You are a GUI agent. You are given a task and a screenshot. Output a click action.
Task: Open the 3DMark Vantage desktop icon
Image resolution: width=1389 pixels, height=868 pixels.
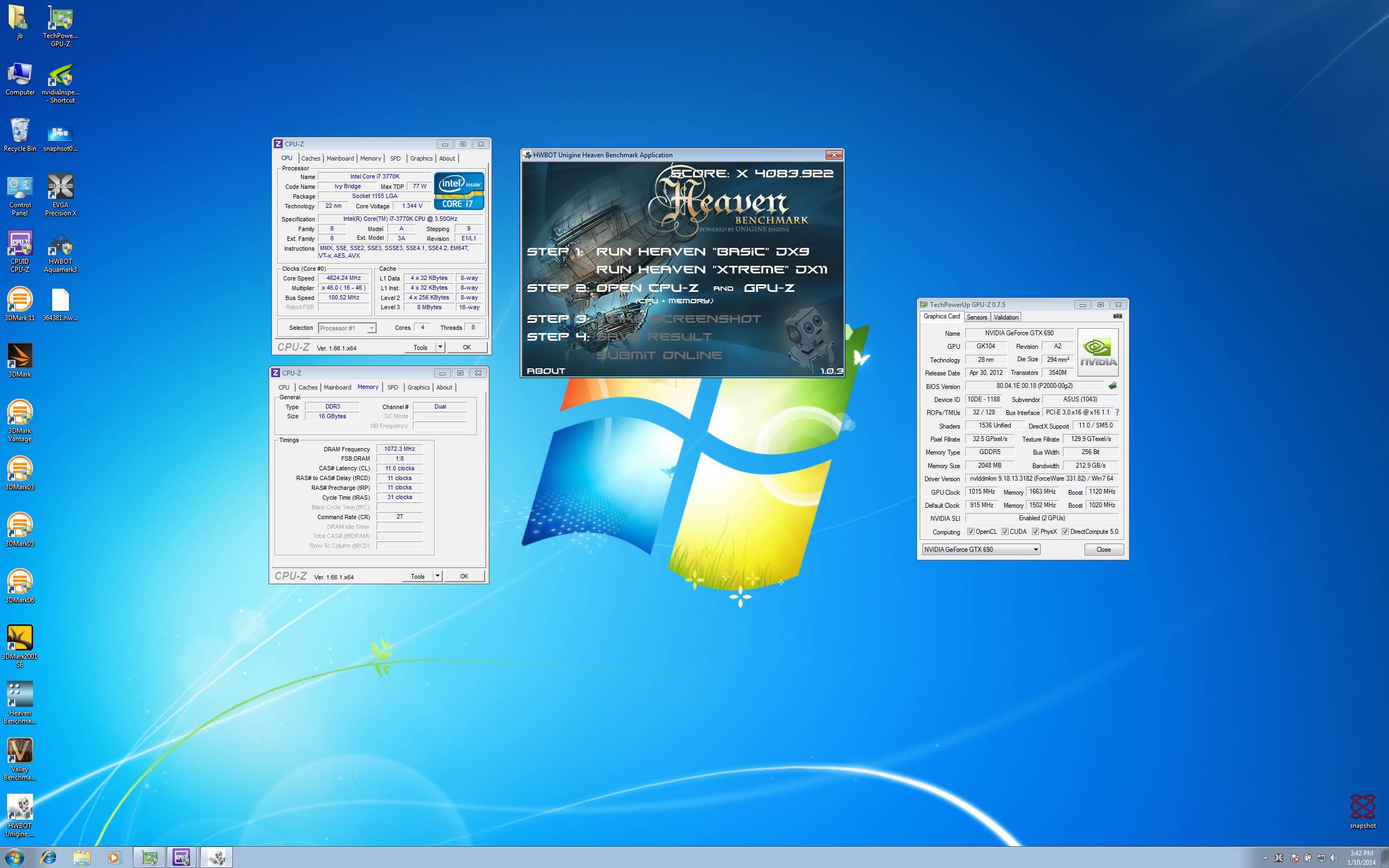click(x=20, y=422)
